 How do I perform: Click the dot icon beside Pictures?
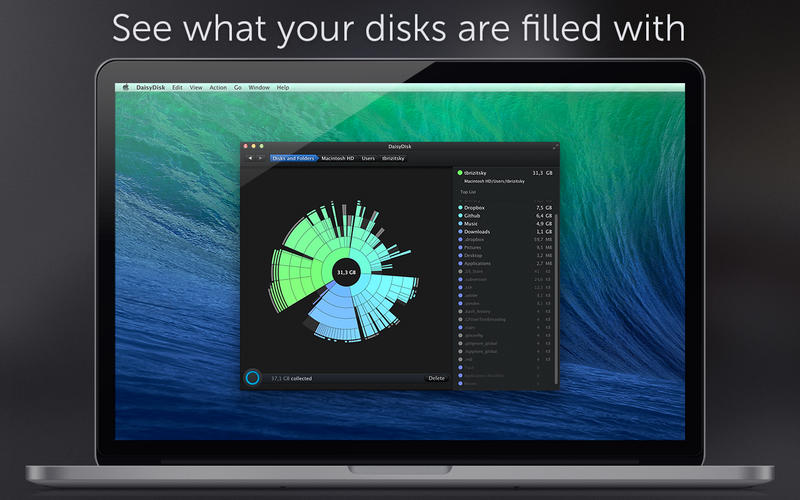click(x=460, y=247)
